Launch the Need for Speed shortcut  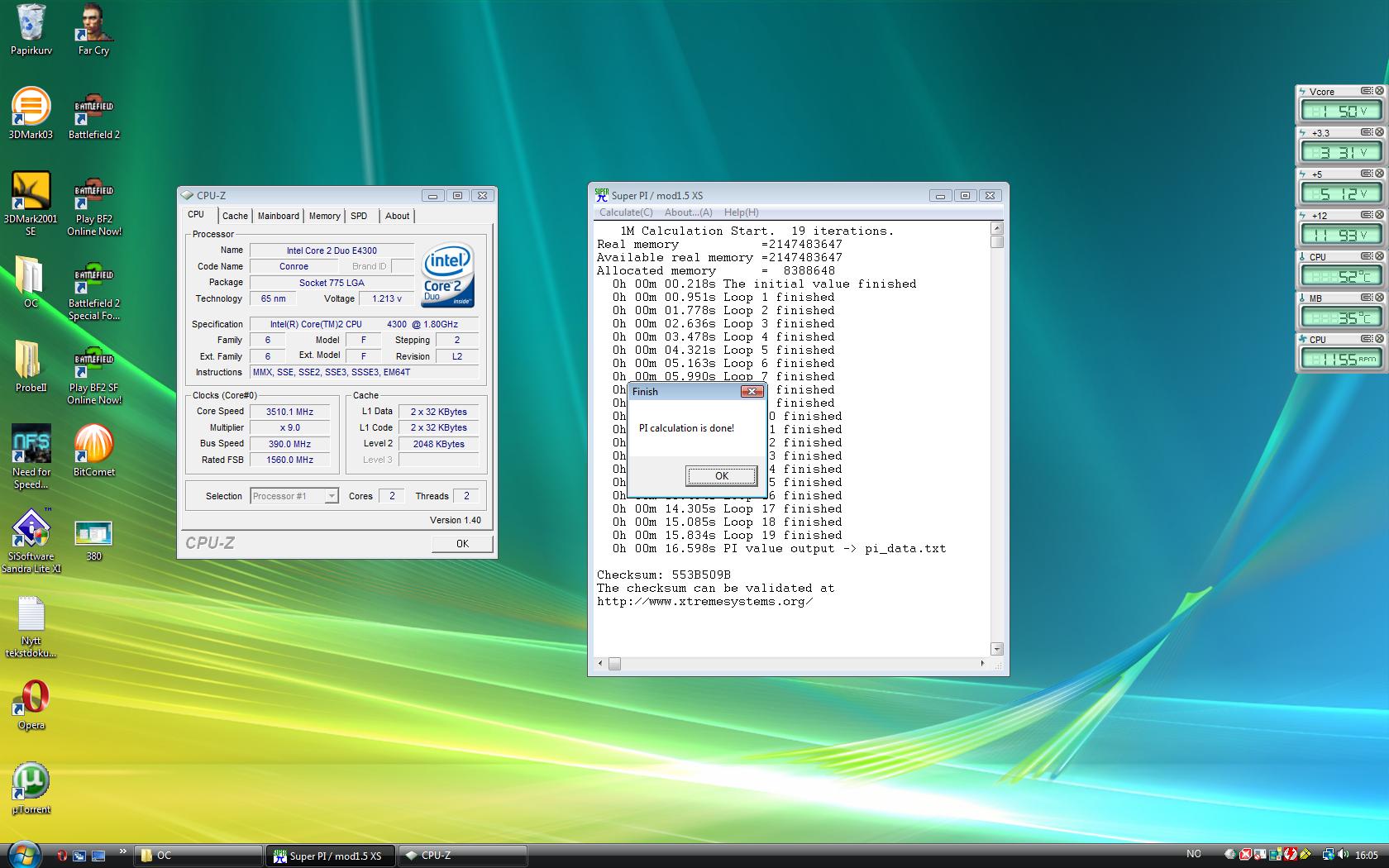click(x=31, y=456)
